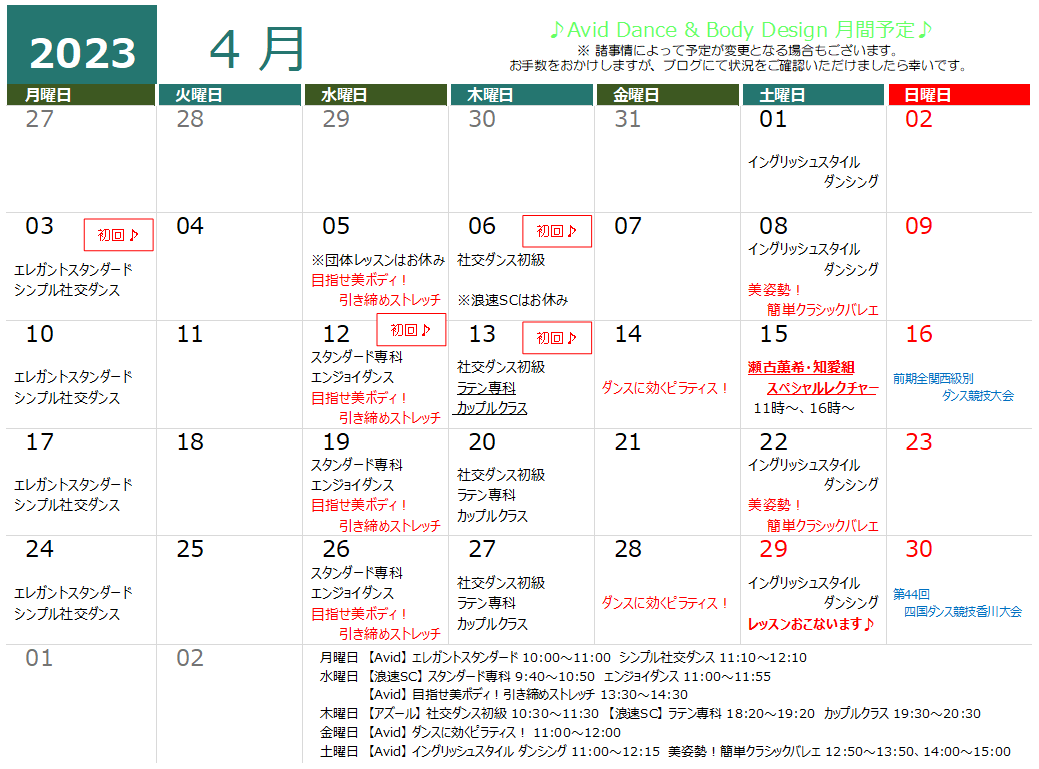Click カップルクラス on April 27
Screen dimensions: 1039x769
pyautogui.click(x=492, y=624)
